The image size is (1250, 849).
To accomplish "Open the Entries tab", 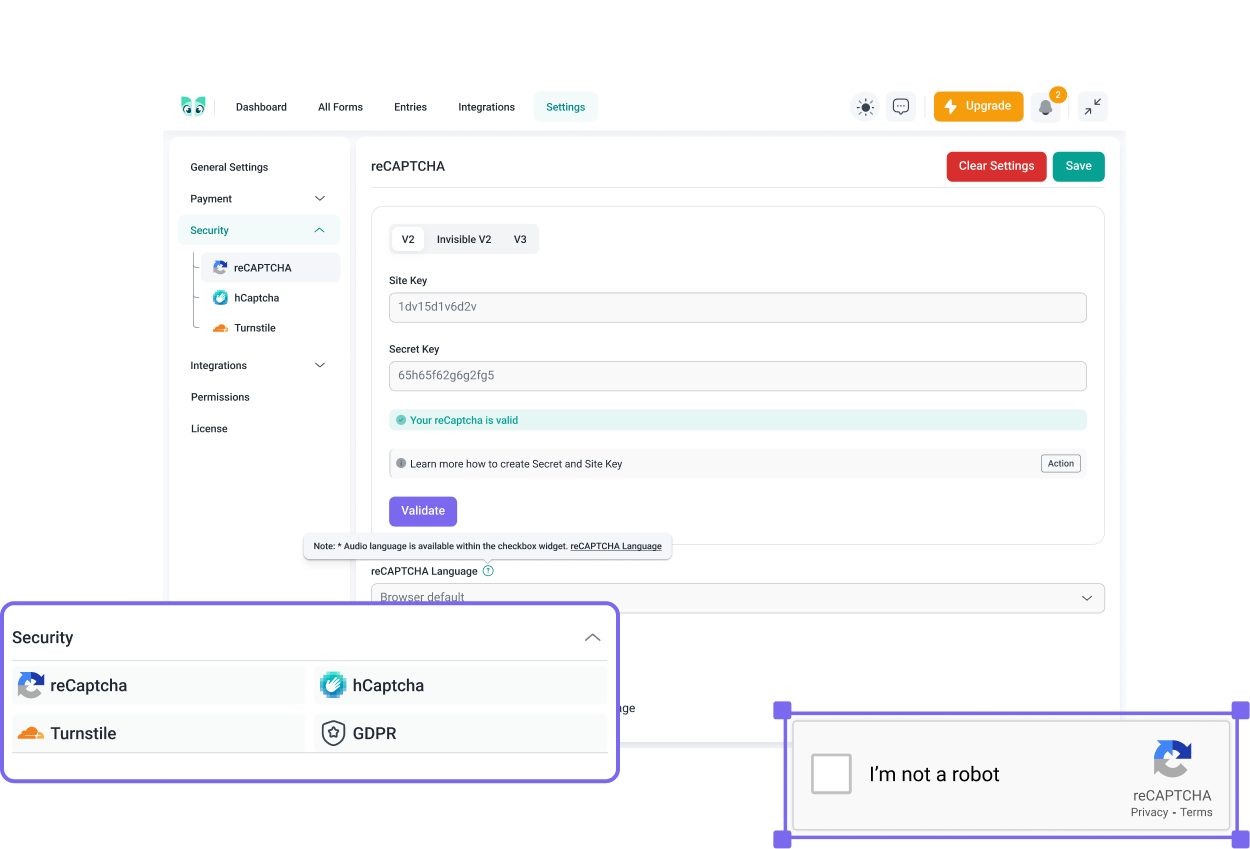I will coord(410,107).
